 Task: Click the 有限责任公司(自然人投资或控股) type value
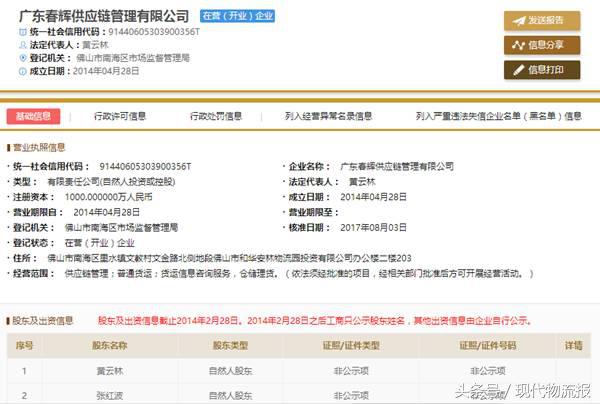tap(111, 182)
